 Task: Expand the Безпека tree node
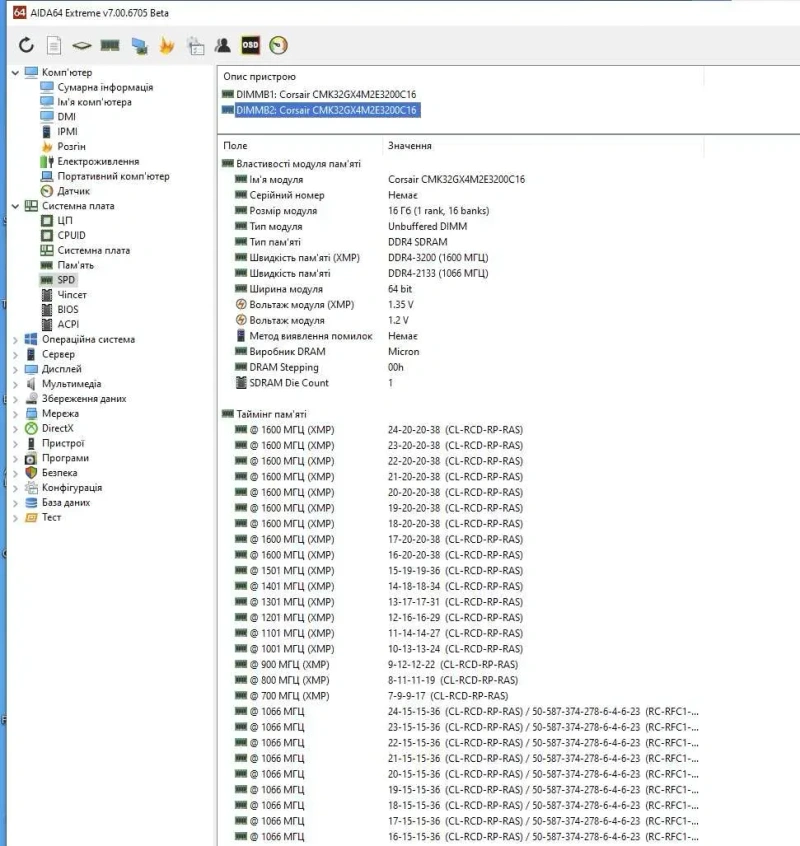15,473
